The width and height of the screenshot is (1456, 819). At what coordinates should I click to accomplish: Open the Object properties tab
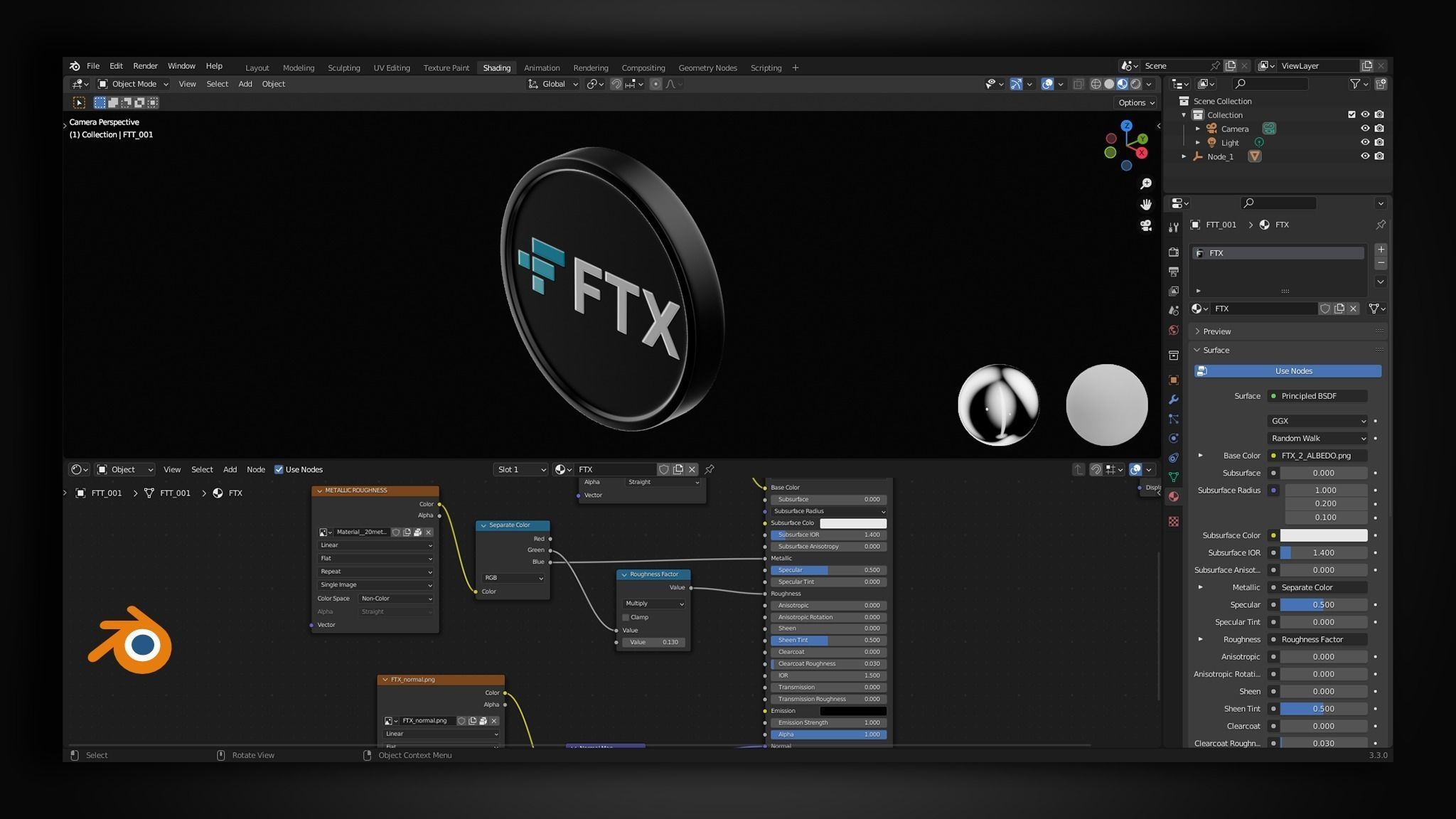pyautogui.click(x=1174, y=380)
